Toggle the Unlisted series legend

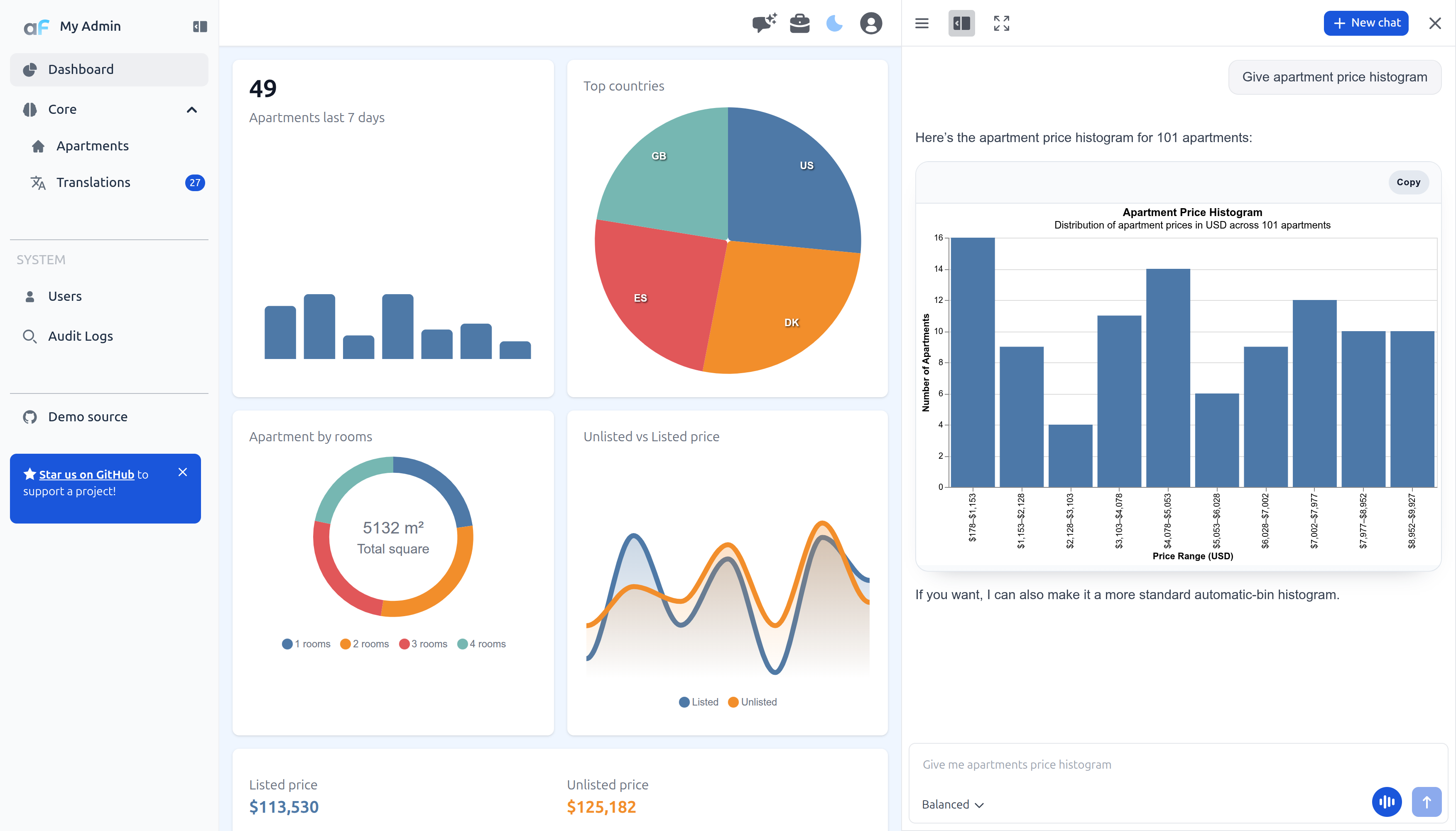point(753,702)
